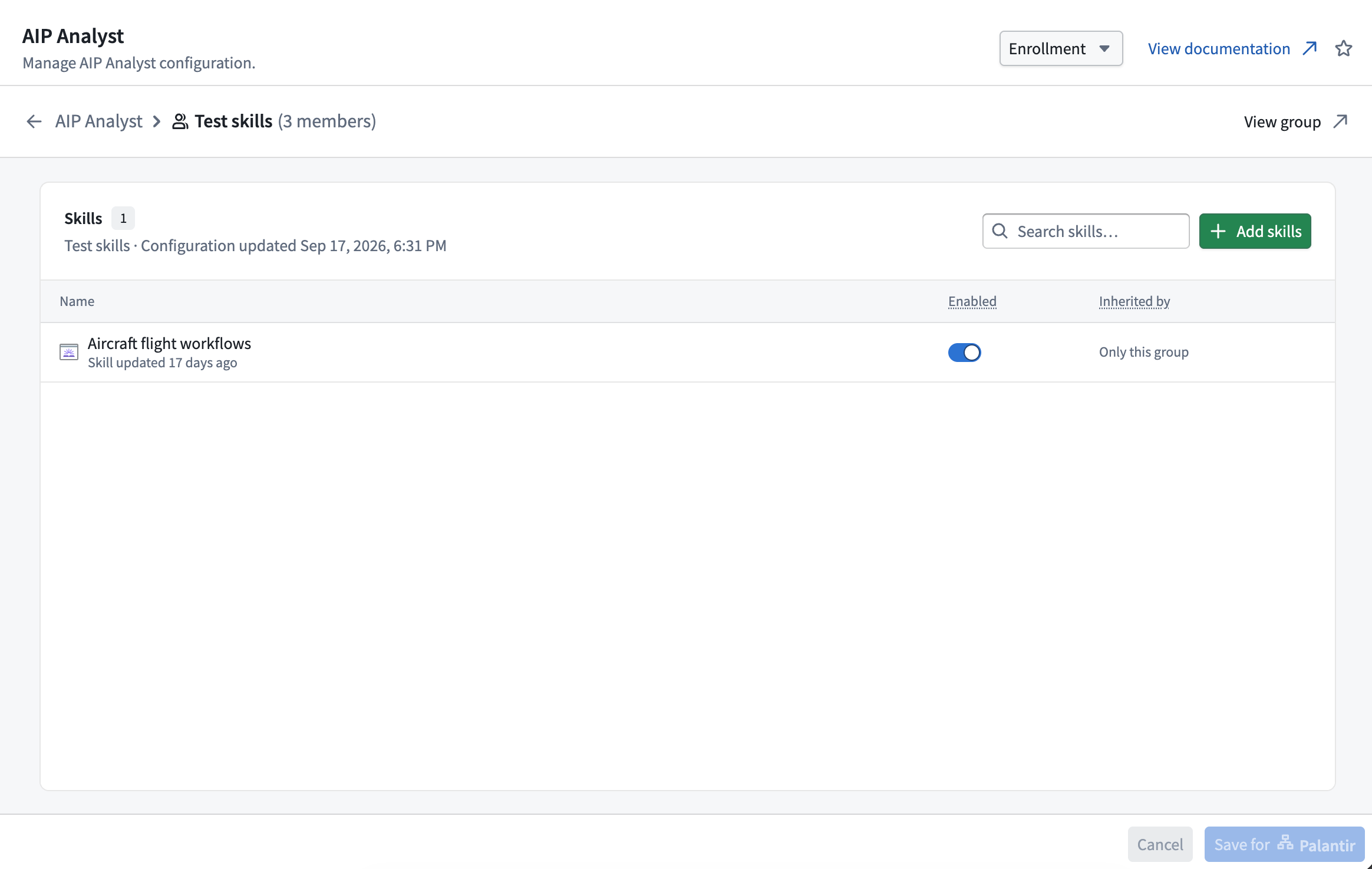The width and height of the screenshot is (1372, 869).
Task: Click the Inherited by column header
Action: [x=1134, y=301]
